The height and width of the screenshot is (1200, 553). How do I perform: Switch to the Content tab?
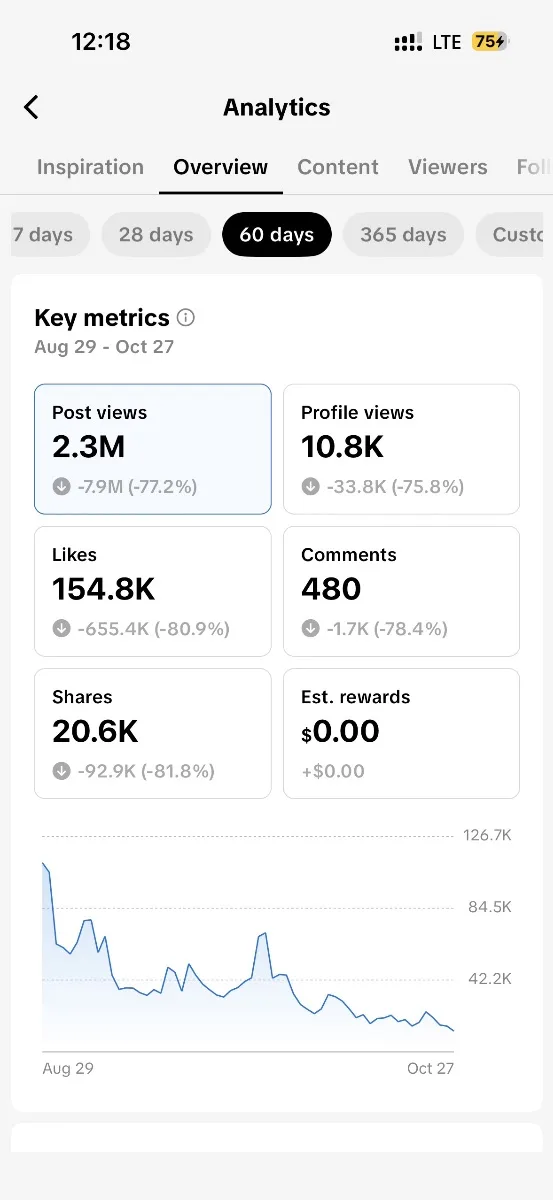tap(338, 167)
